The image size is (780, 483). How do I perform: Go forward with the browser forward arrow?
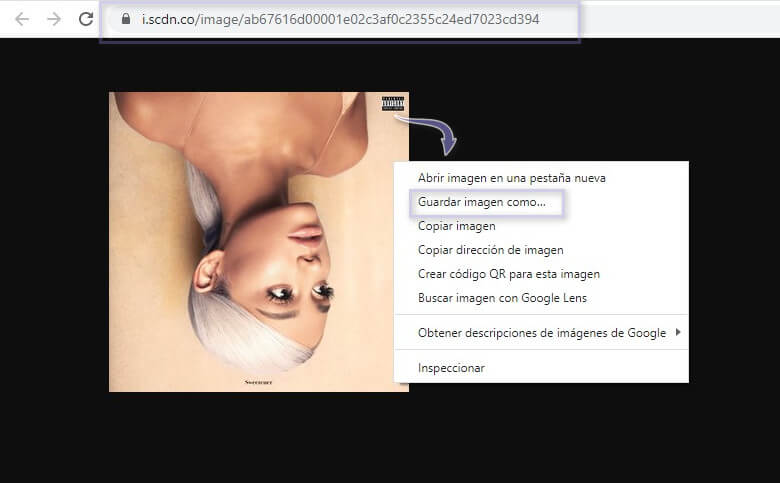54,19
